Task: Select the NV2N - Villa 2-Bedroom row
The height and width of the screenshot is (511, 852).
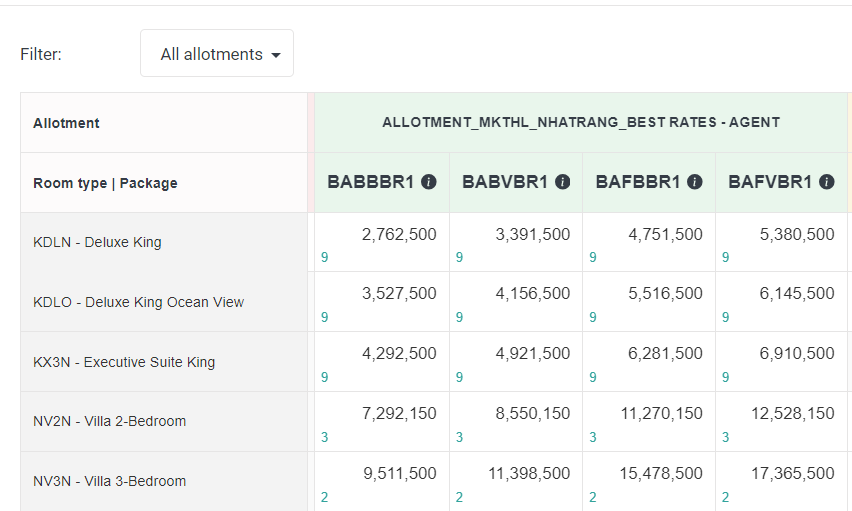Action: [x=109, y=421]
